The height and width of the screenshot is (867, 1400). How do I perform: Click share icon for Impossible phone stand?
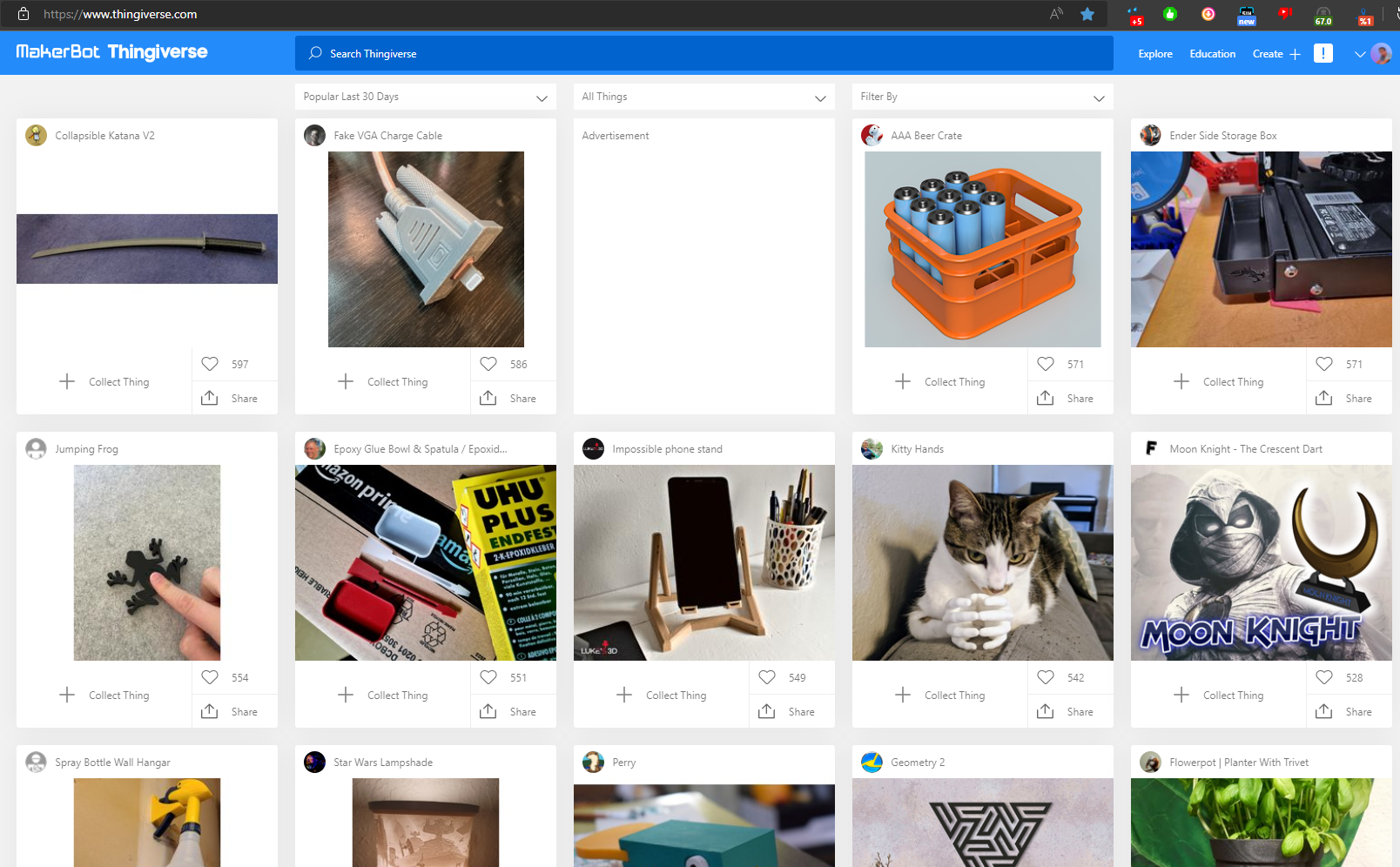(x=767, y=711)
